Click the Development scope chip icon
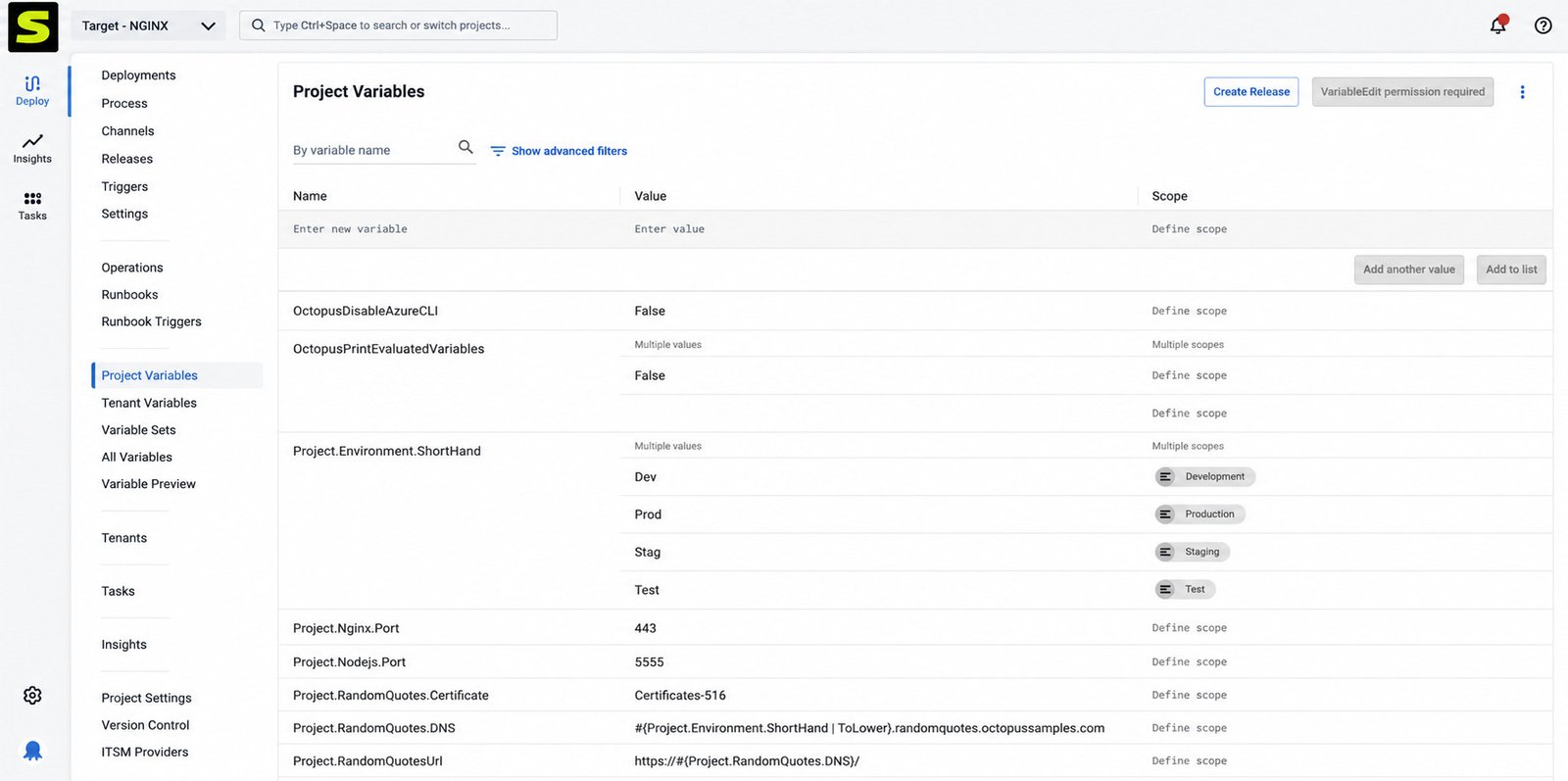This screenshot has height=781, width=1568. (1165, 477)
